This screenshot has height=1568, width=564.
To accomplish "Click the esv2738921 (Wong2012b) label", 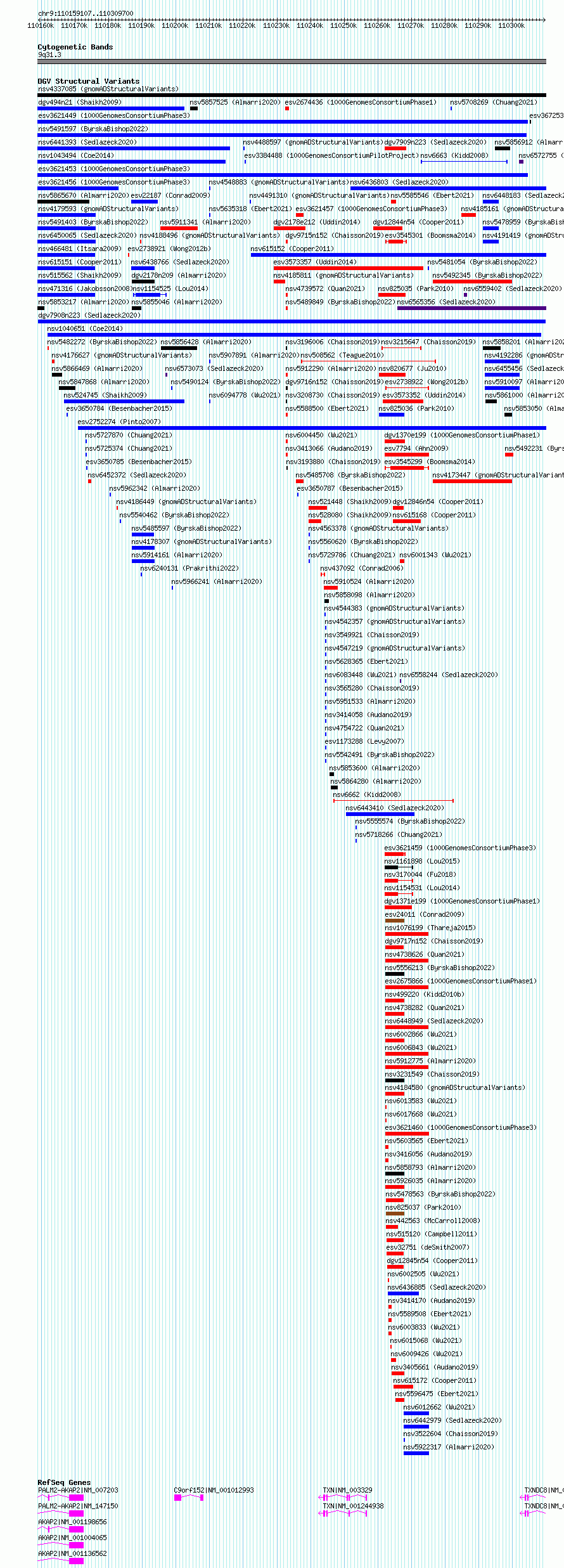I will pos(169,249).
